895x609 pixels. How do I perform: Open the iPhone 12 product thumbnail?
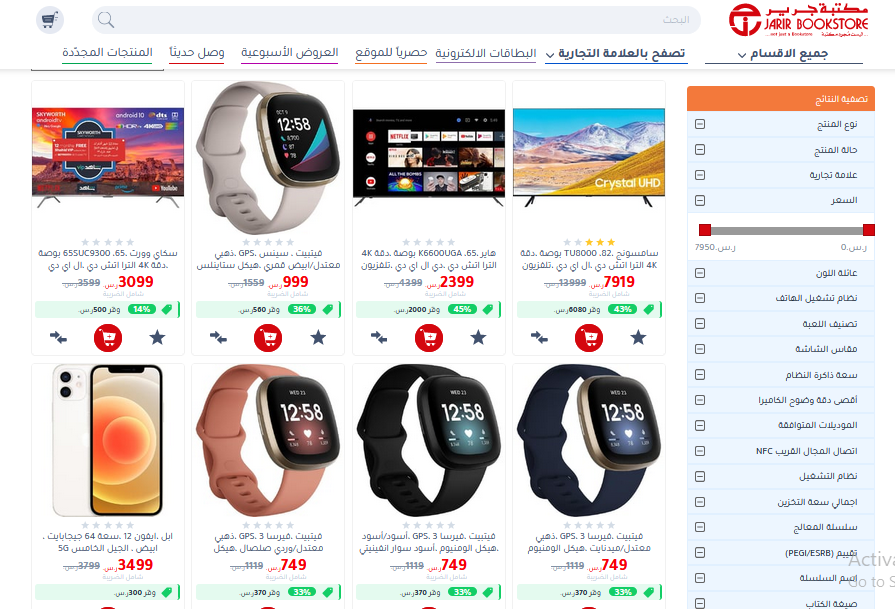108,441
